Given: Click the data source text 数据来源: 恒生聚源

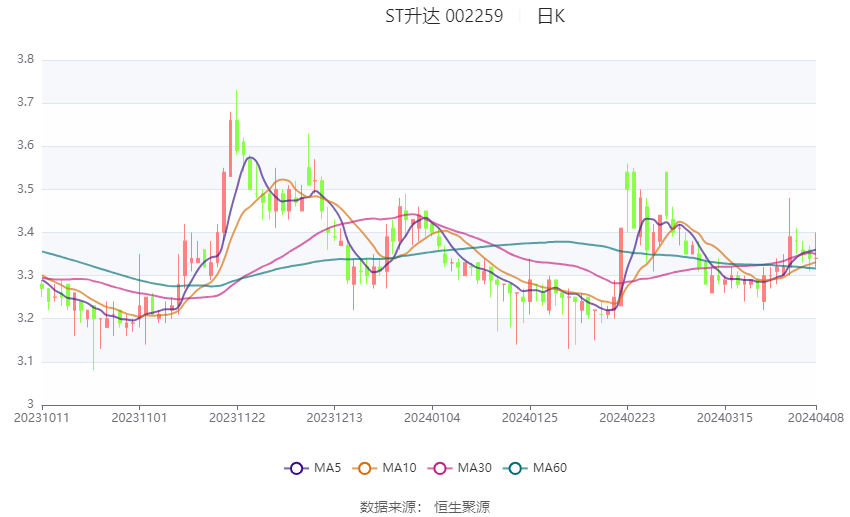Looking at the screenshot, I should coord(425,507).
